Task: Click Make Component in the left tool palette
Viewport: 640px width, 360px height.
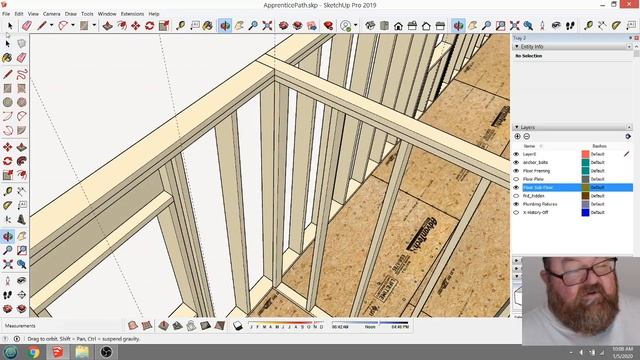Action: tap(22, 44)
